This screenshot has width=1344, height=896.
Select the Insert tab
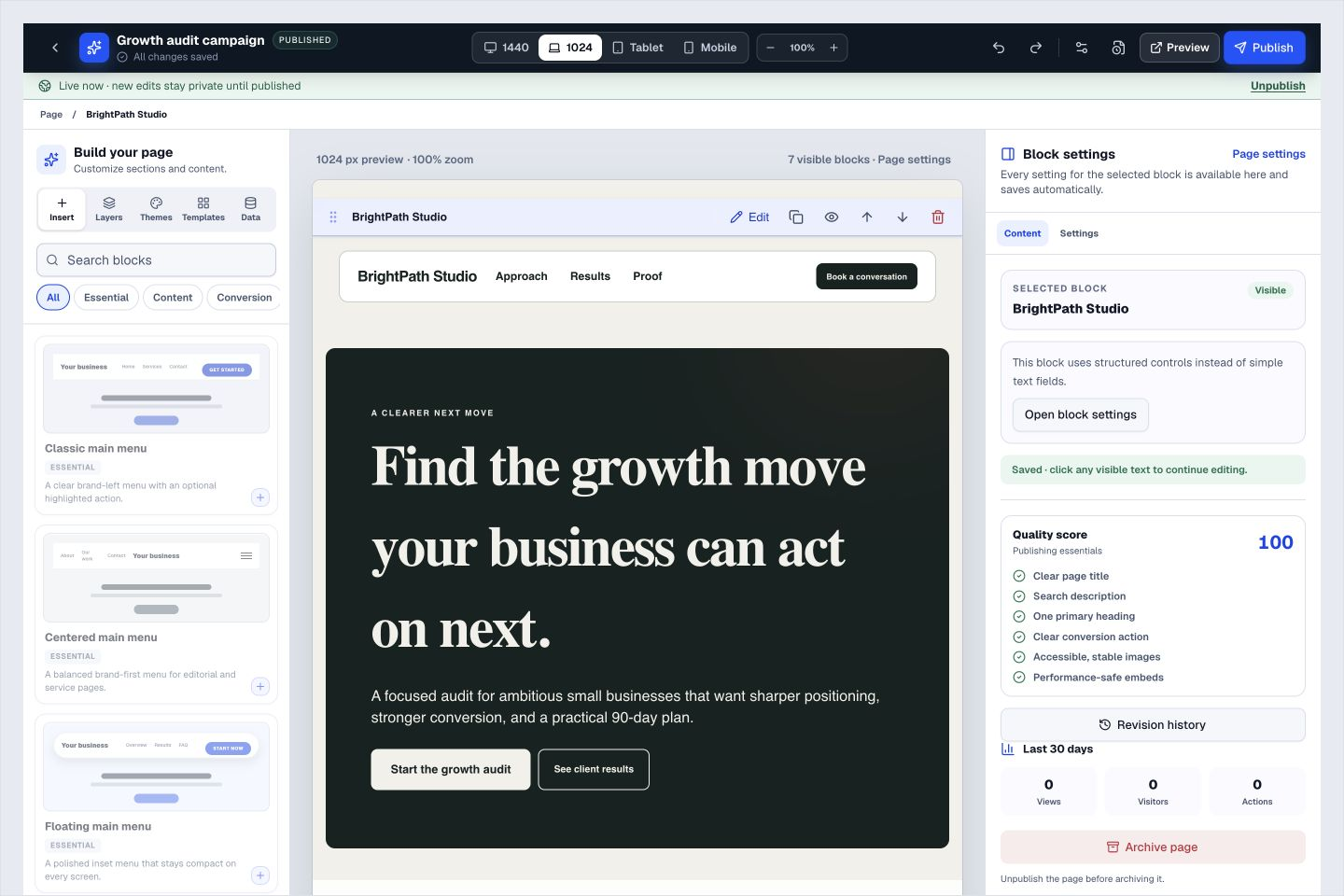[x=62, y=209]
